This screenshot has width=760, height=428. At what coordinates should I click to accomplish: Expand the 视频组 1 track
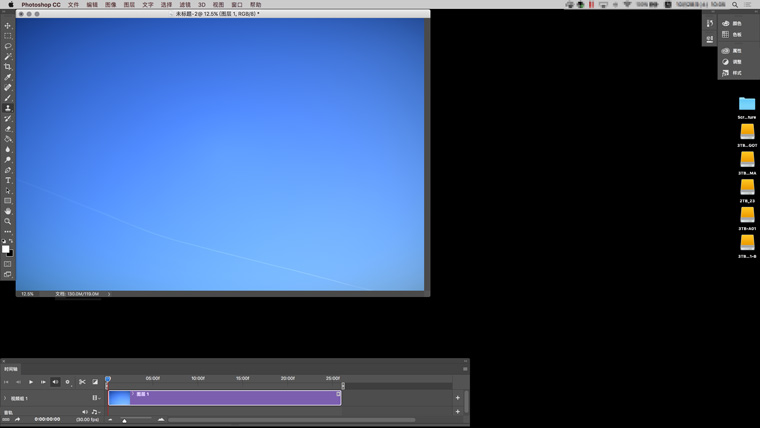[4, 398]
